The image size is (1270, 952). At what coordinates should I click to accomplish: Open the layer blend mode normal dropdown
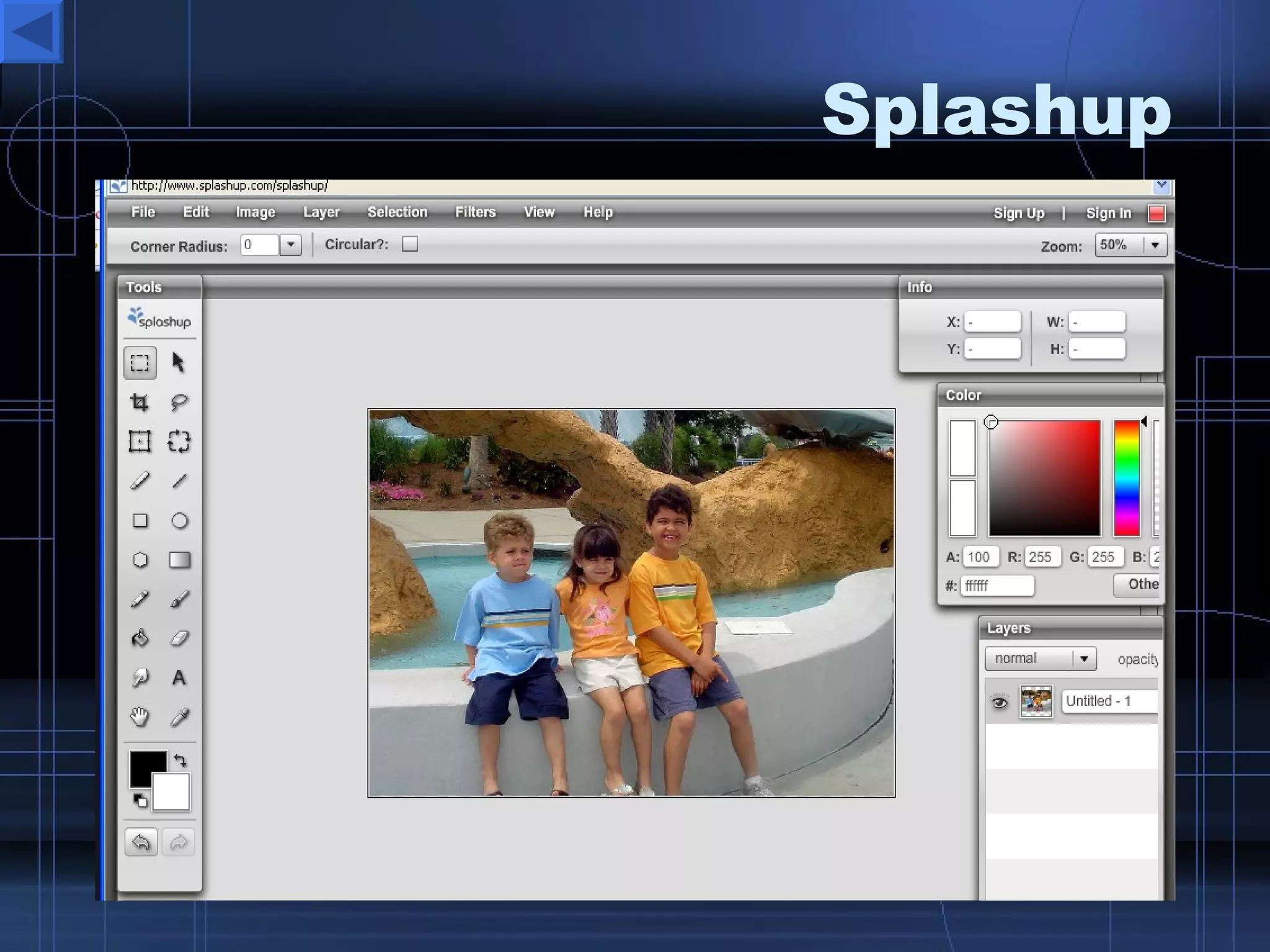(1084, 658)
